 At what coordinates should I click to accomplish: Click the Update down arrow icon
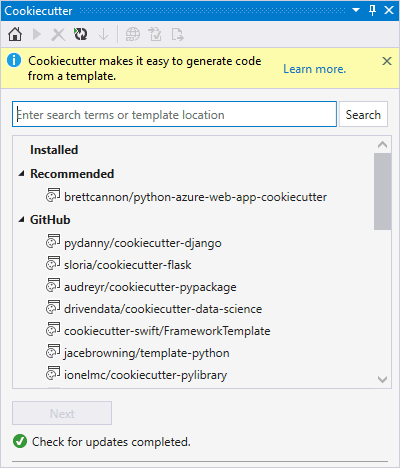pyautogui.click(x=104, y=34)
